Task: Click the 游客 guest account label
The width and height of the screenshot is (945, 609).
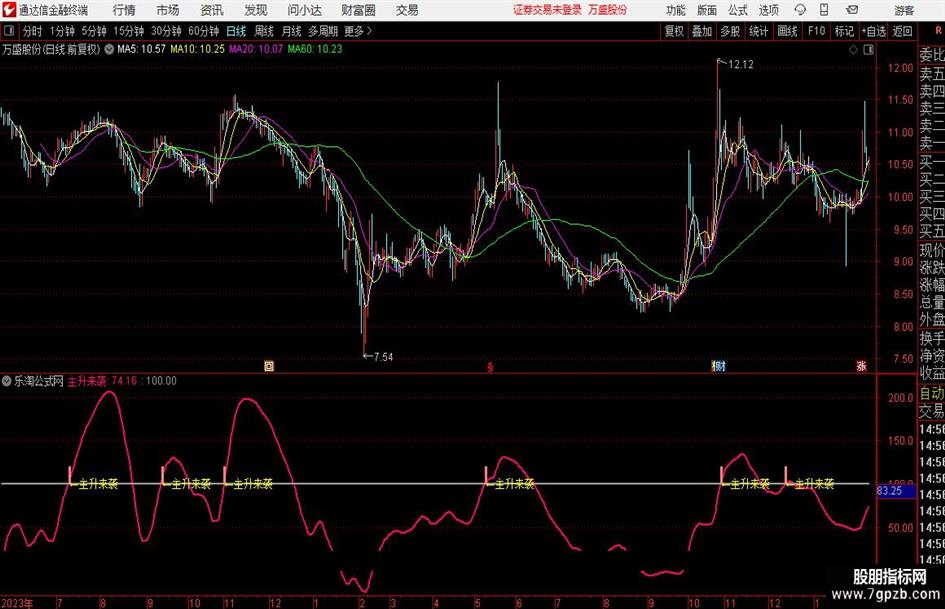Action: point(904,10)
